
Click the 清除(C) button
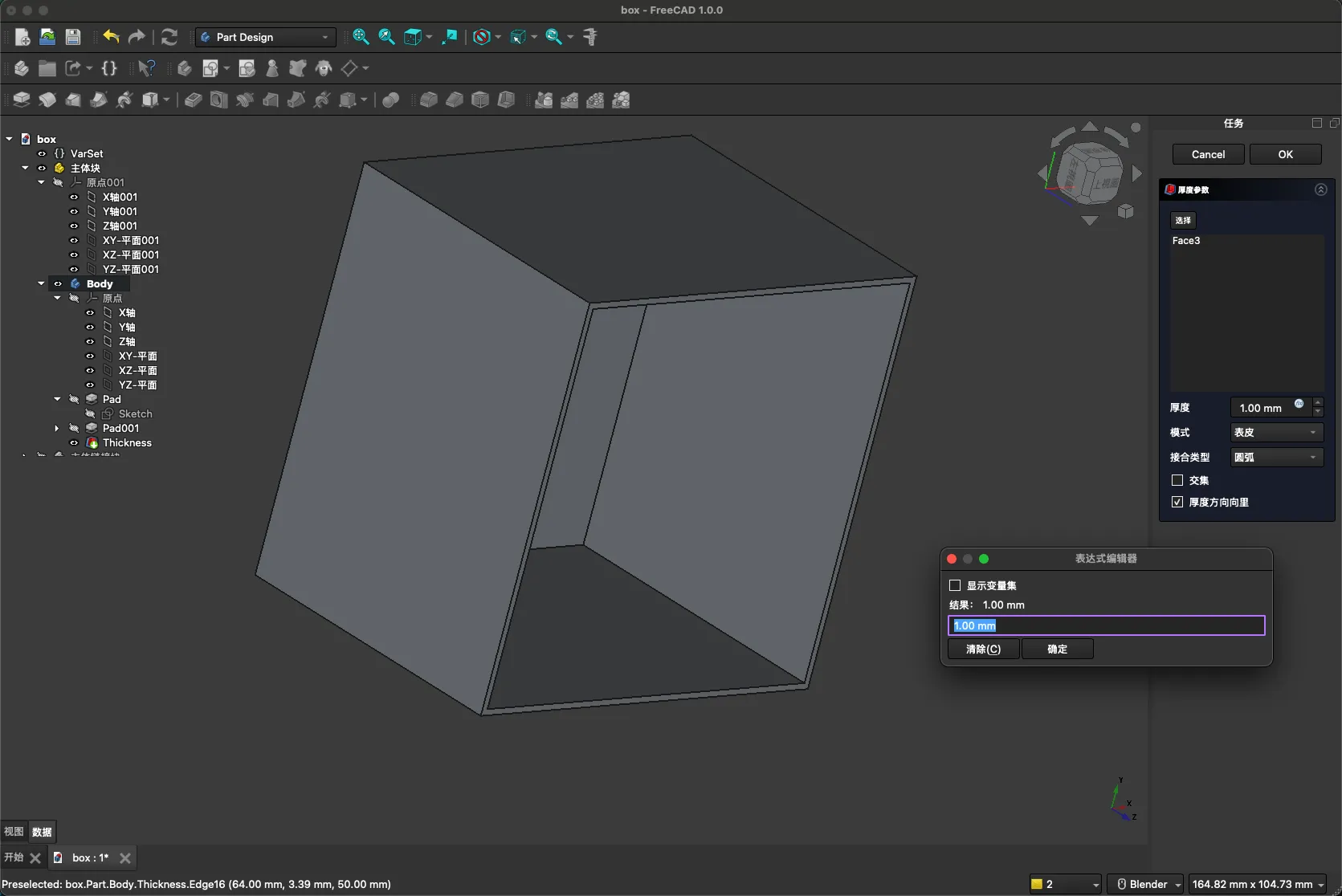pos(983,649)
